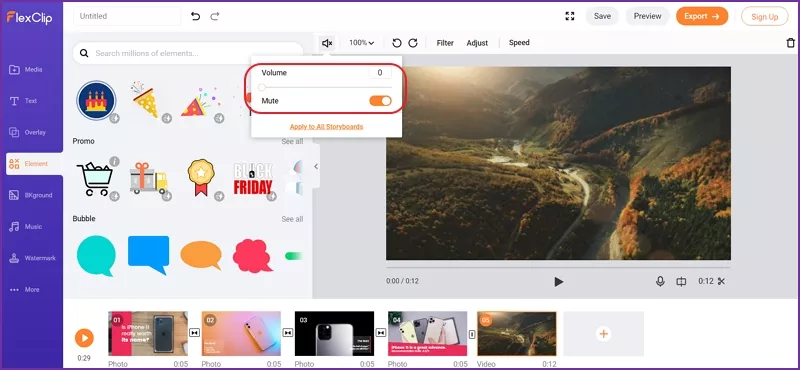Click transition between clips 03 and 04
The height and width of the screenshot is (370, 800).
381,333
